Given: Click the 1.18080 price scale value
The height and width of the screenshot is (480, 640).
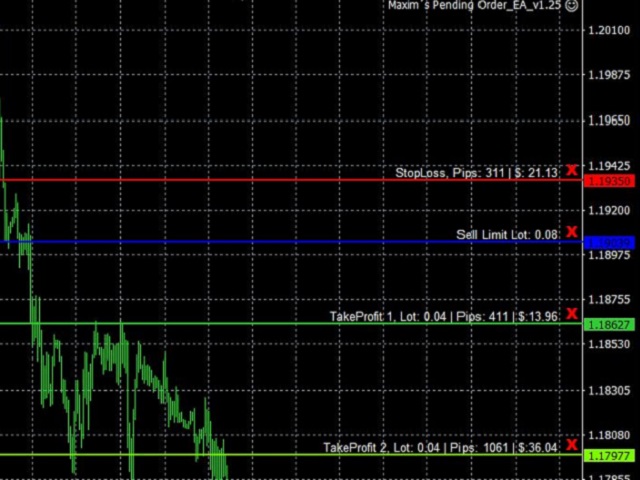Looking at the screenshot, I should coord(609,435).
